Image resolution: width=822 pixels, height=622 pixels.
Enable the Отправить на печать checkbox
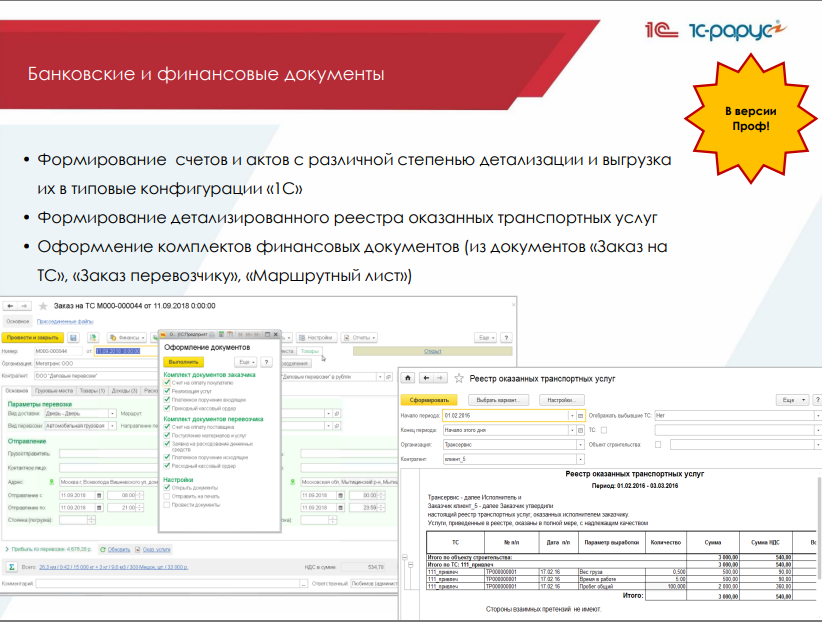167,496
